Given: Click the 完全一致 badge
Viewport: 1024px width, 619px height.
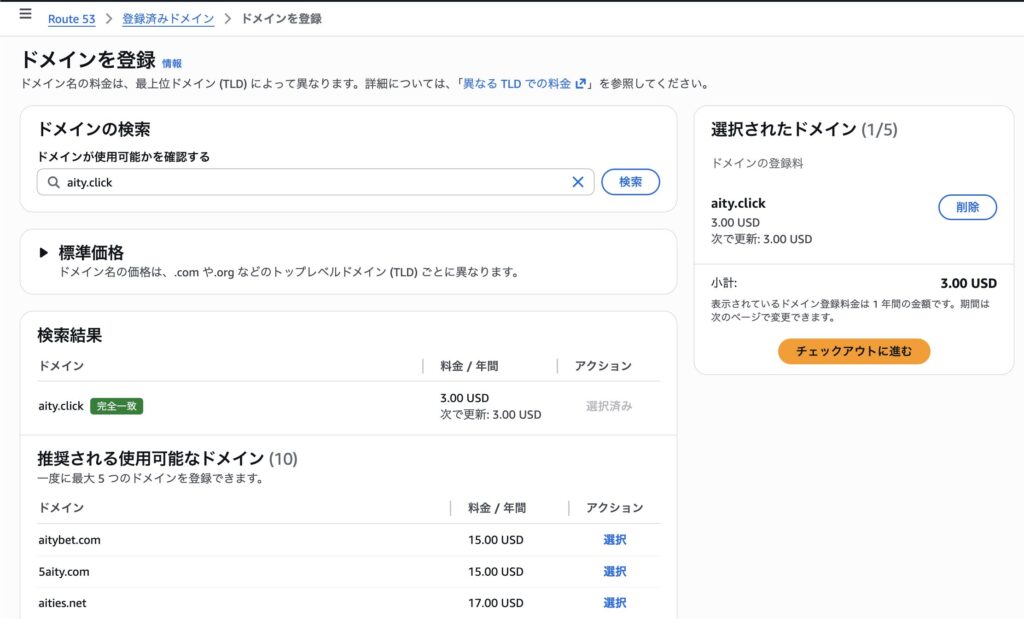Looking at the screenshot, I should coord(116,406).
